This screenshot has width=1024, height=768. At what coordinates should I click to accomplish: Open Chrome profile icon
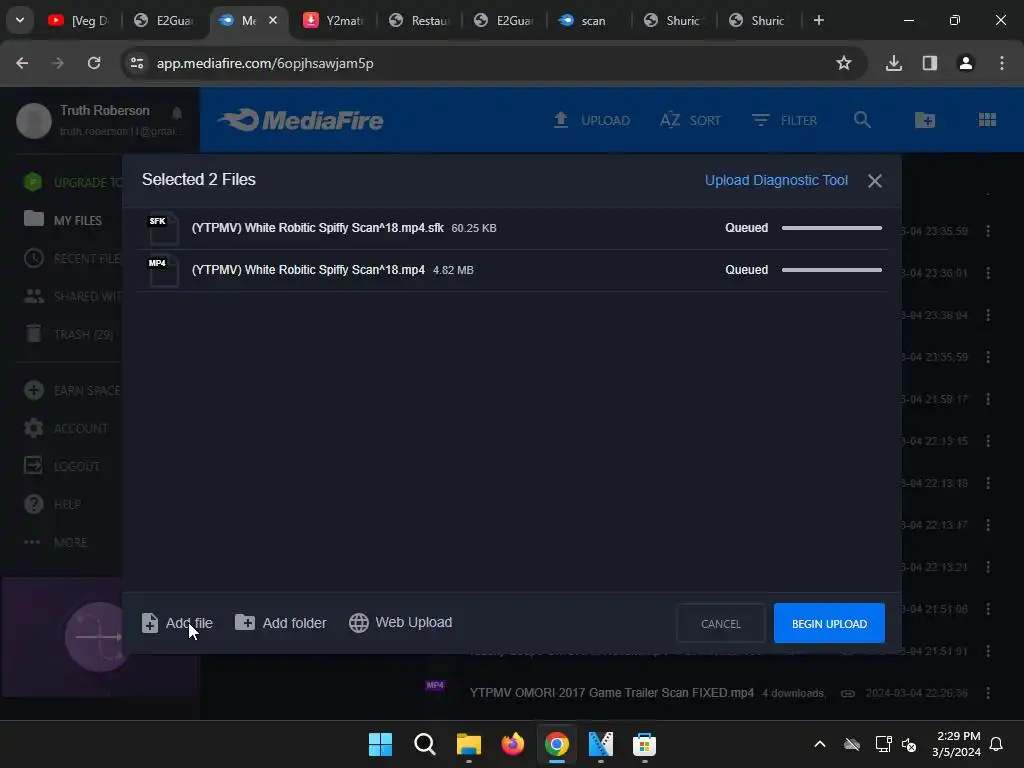pyautogui.click(x=965, y=63)
